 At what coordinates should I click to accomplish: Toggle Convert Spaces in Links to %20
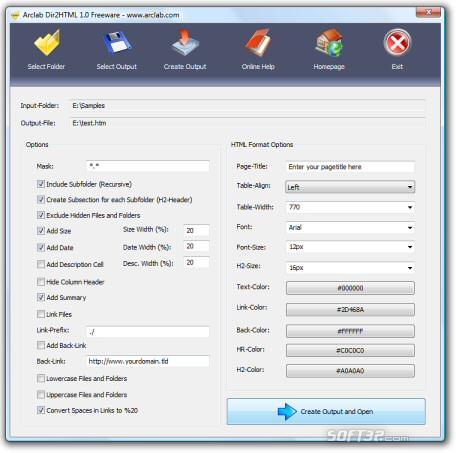click(41, 410)
